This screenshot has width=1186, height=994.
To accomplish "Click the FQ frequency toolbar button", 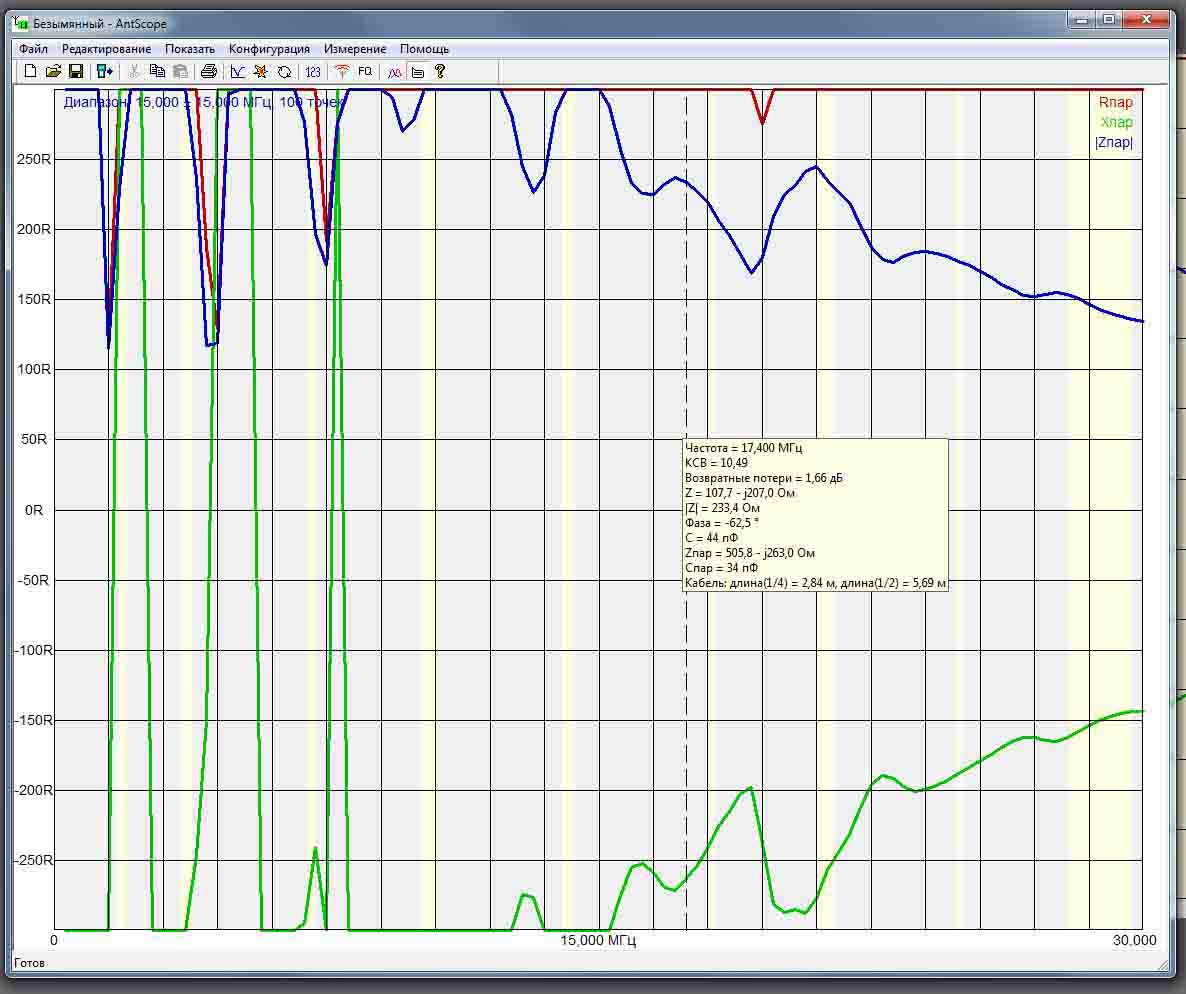I will [x=365, y=72].
